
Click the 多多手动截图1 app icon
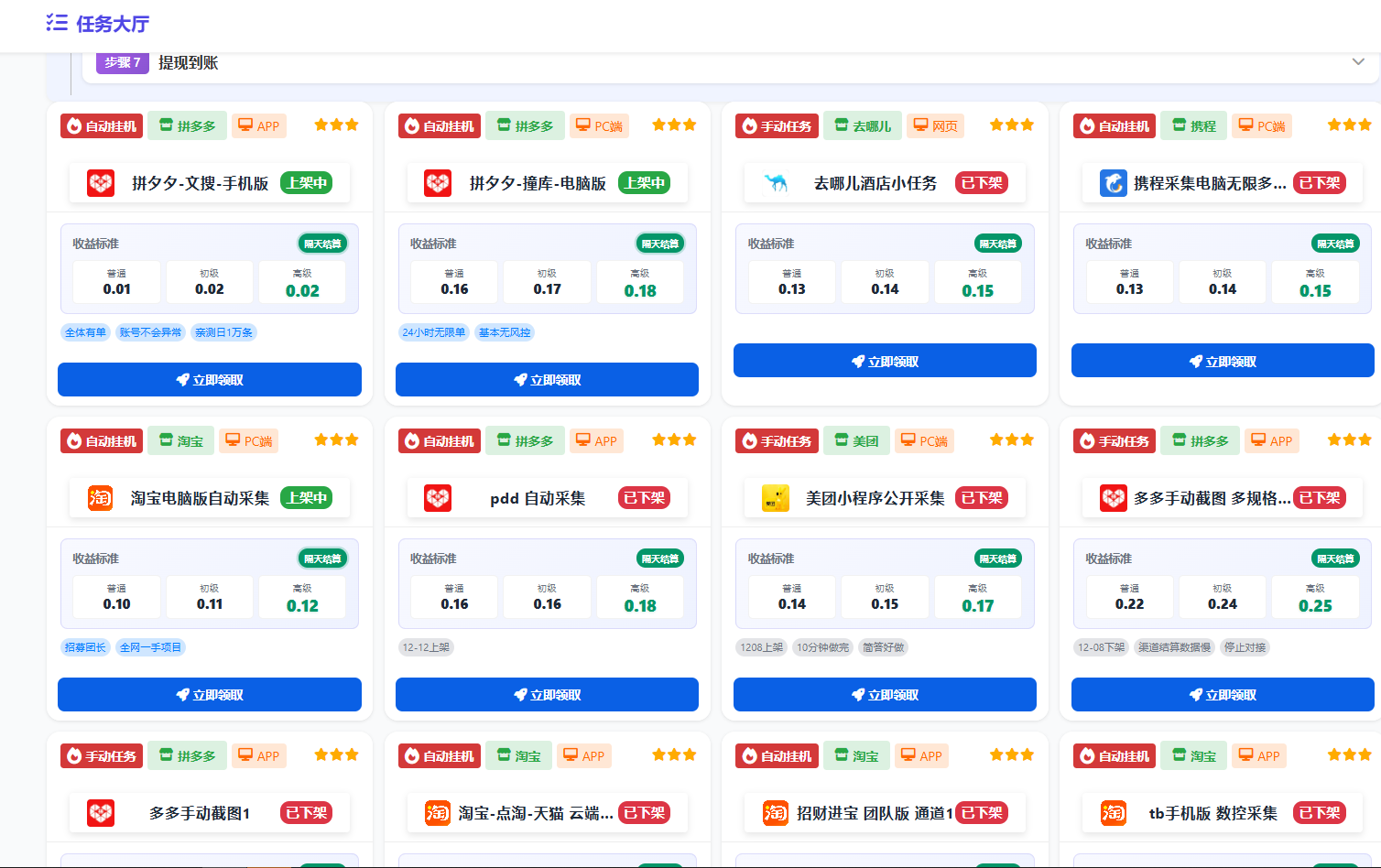[101, 813]
